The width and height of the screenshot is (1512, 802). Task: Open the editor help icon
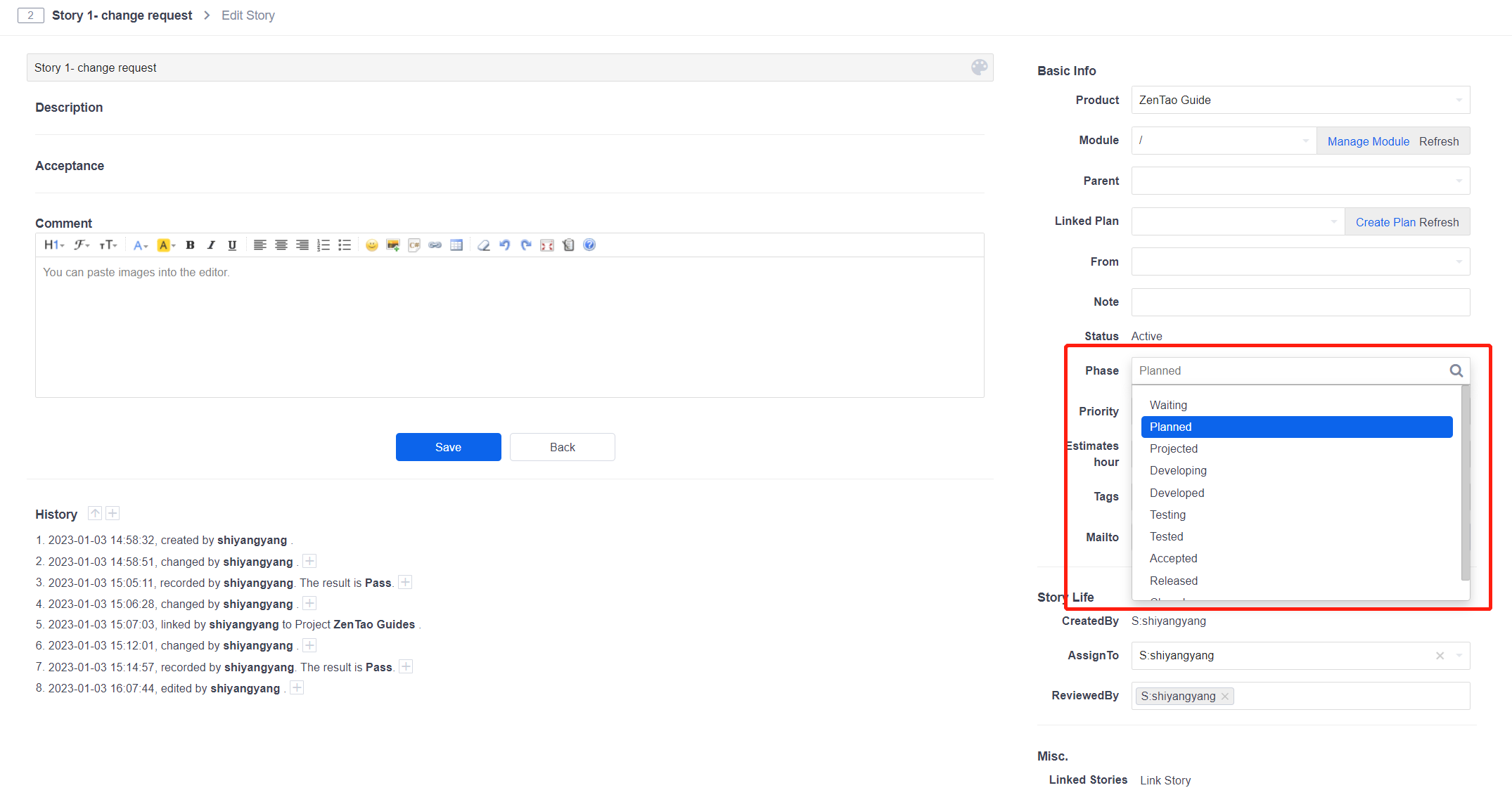coord(589,245)
